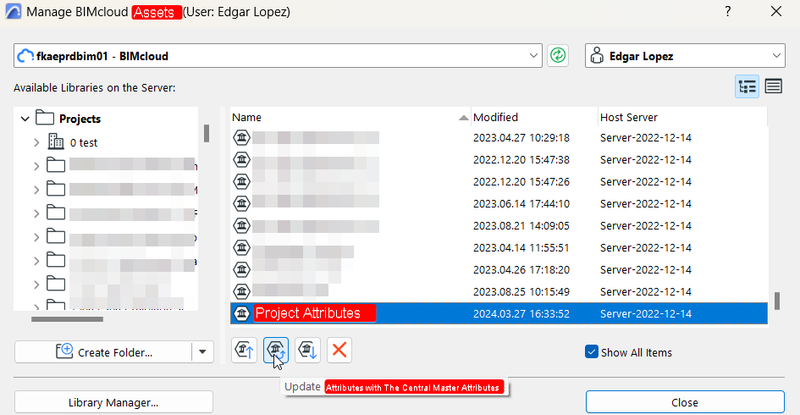Sort by the Host Server column header

(x=683, y=117)
